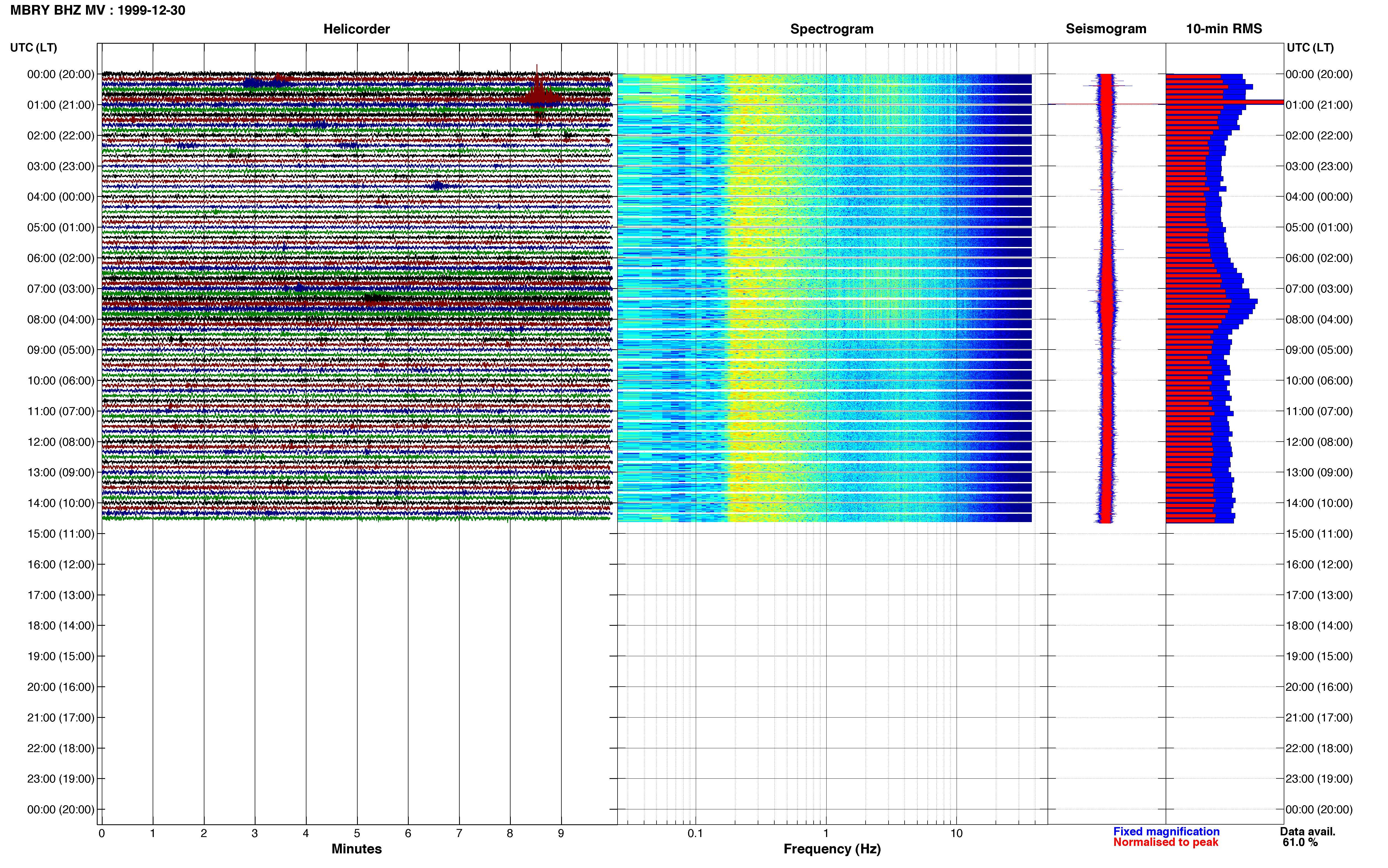The height and width of the screenshot is (868, 1388).
Task: Click left time label 05:00 (01:00)
Action: coord(61,227)
